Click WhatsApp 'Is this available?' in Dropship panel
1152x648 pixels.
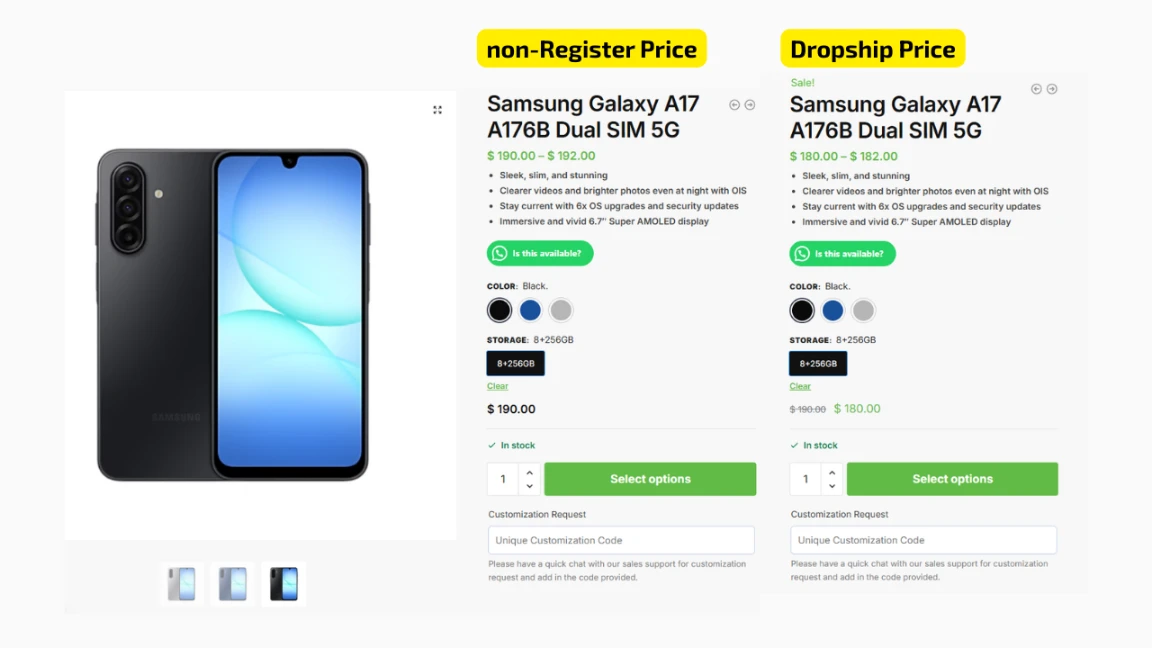pos(842,254)
